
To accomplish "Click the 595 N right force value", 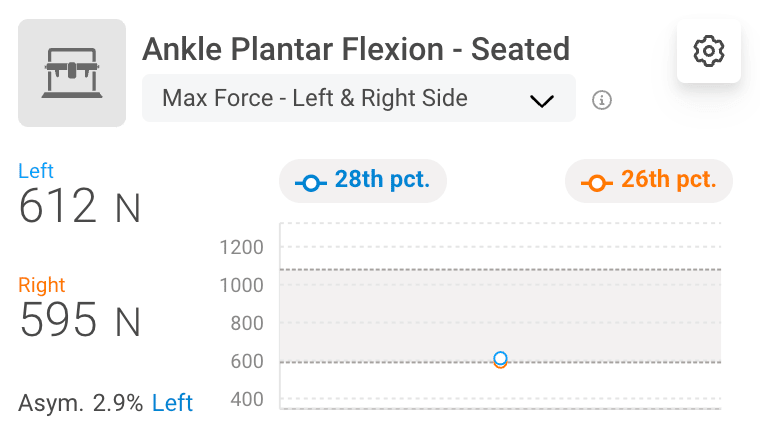I will 79,320.
